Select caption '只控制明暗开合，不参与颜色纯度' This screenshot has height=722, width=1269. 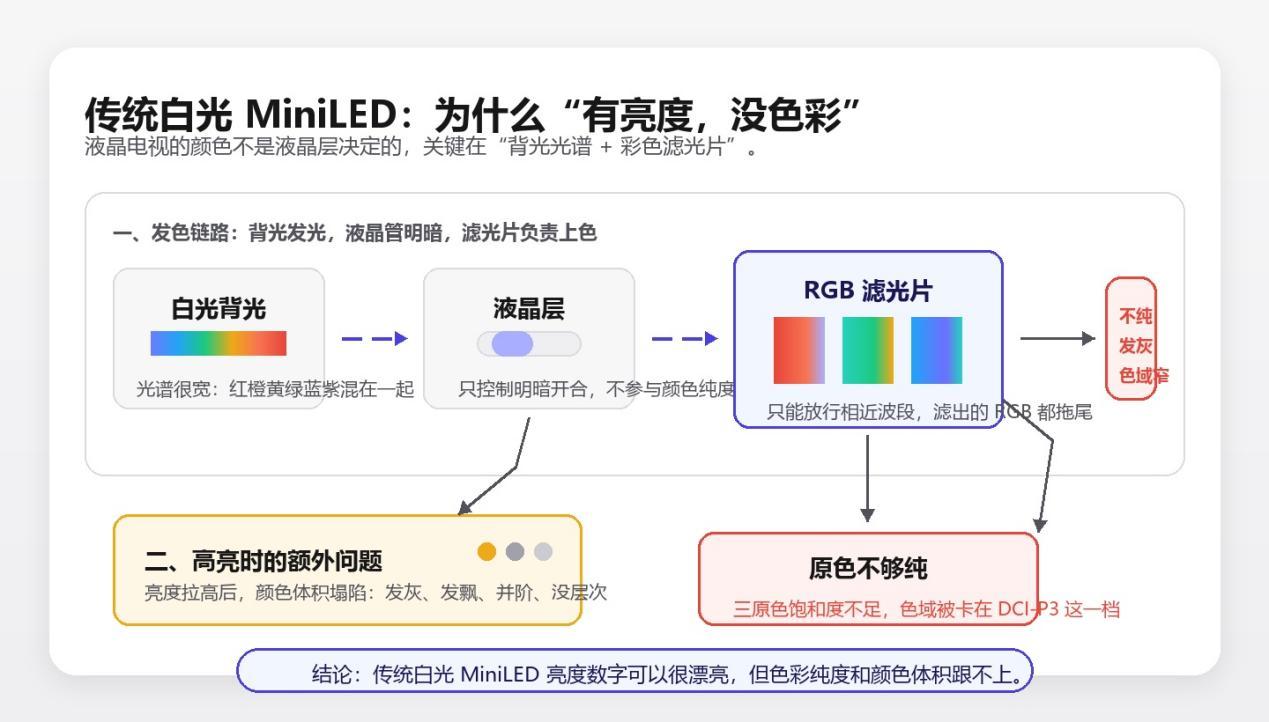(x=597, y=388)
